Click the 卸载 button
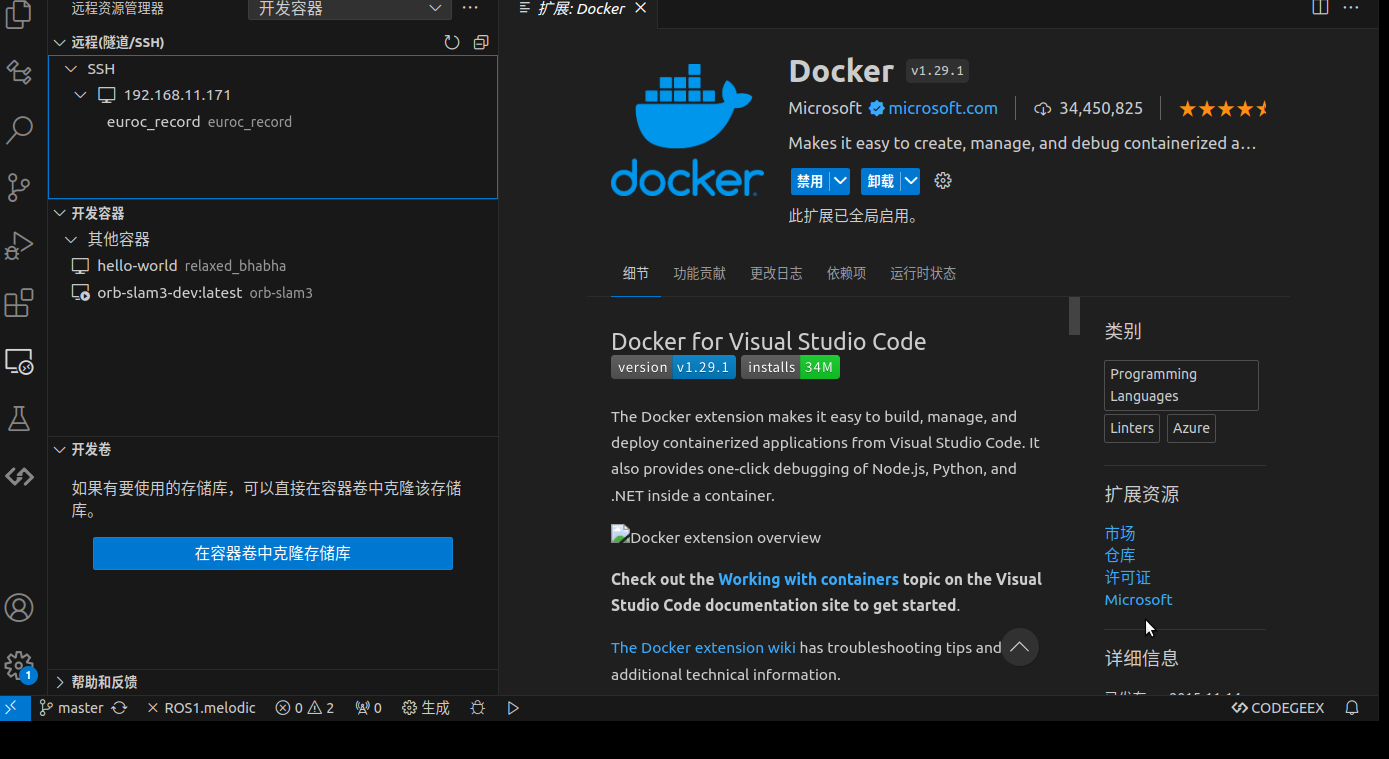The width and height of the screenshot is (1389, 759). [880, 181]
